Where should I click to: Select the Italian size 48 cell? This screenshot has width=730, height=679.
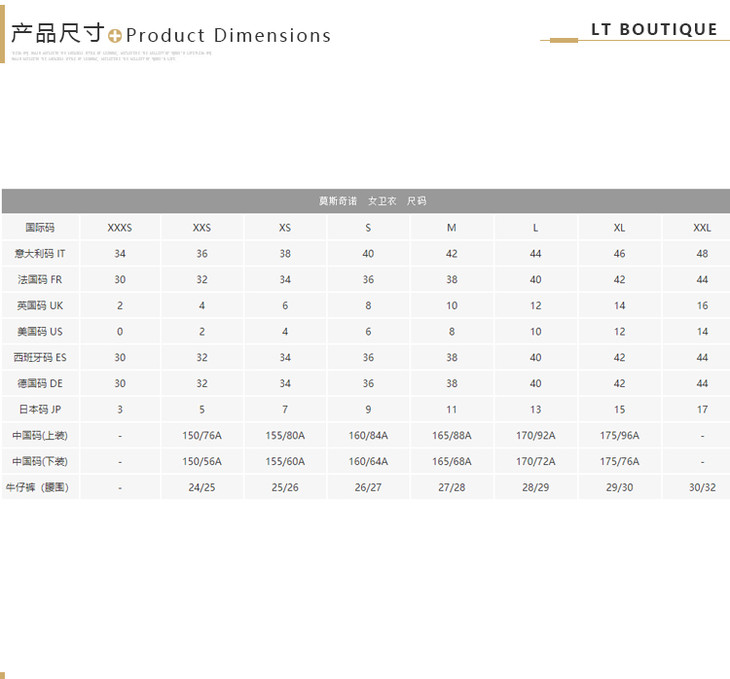702,254
